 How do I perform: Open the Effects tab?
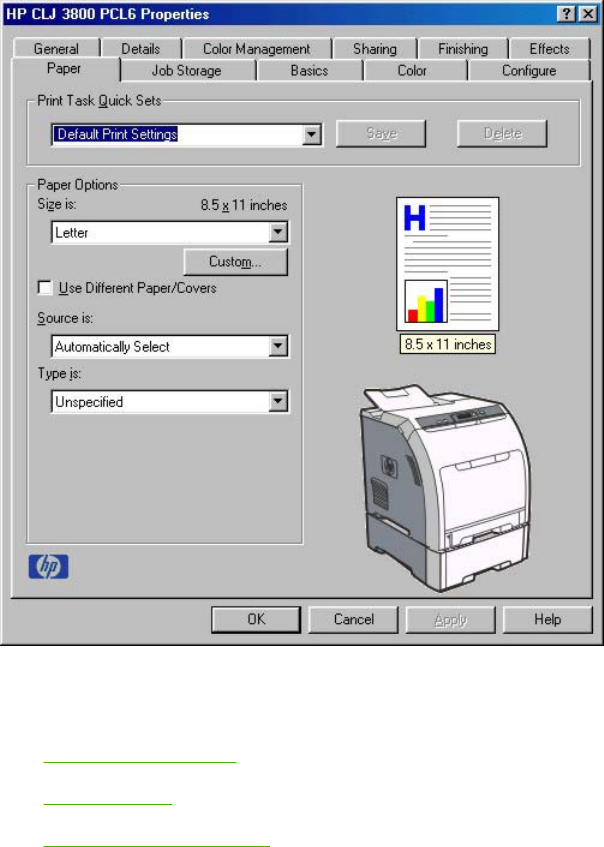pos(549,49)
